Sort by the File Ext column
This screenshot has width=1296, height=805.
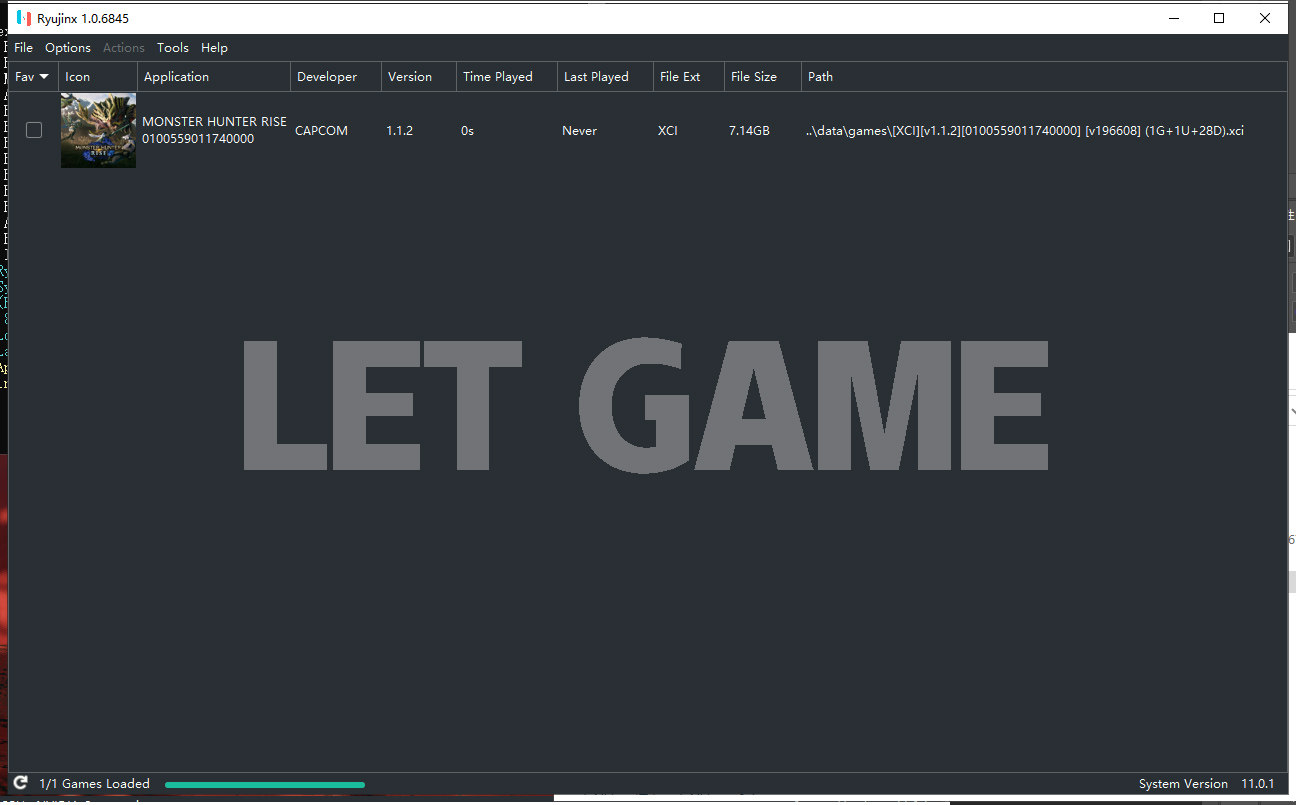point(680,77)
